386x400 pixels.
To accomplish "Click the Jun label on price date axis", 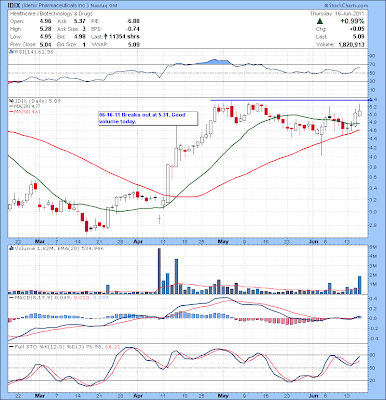I will point(312,241).
